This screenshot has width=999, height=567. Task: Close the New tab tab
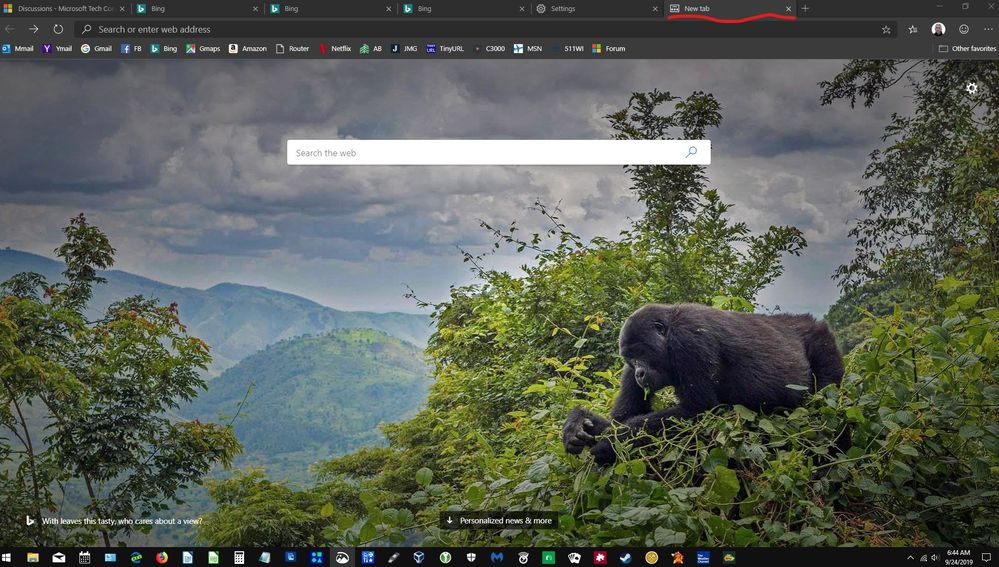tap(788, 9)
